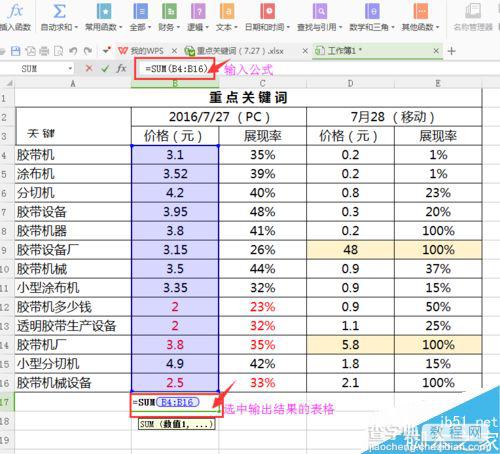Select row 9 header
The height and width of the screenshot is (454, 500).
(x=7, y=250)
